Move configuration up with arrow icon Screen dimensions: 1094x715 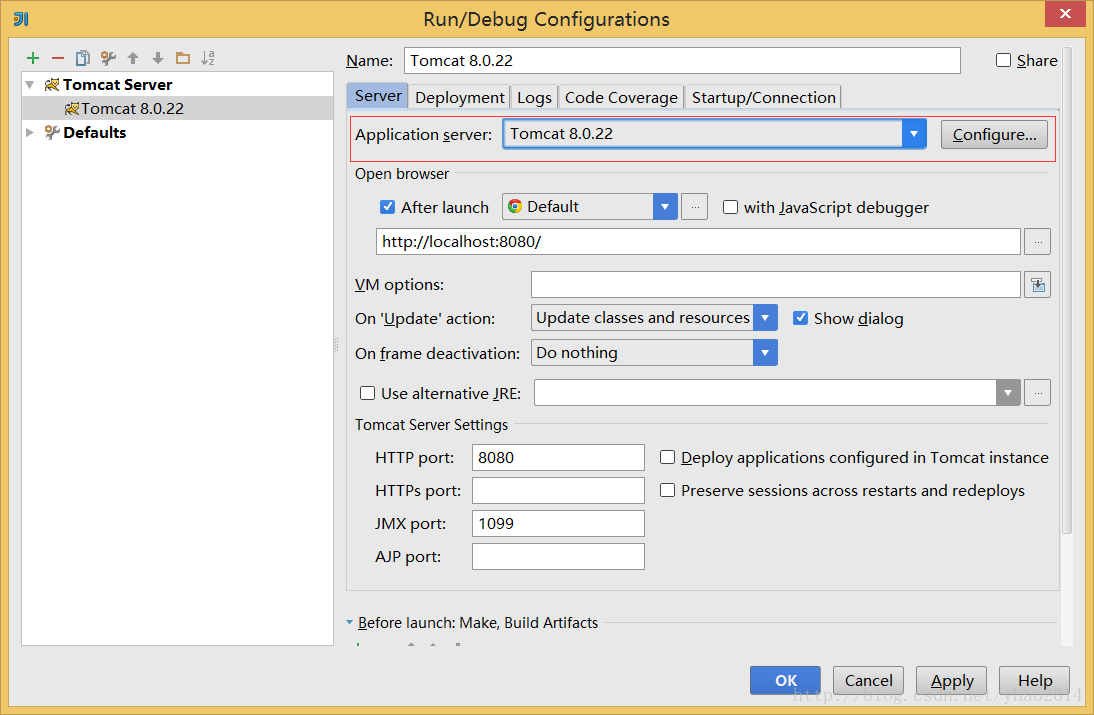coord(133,58)
